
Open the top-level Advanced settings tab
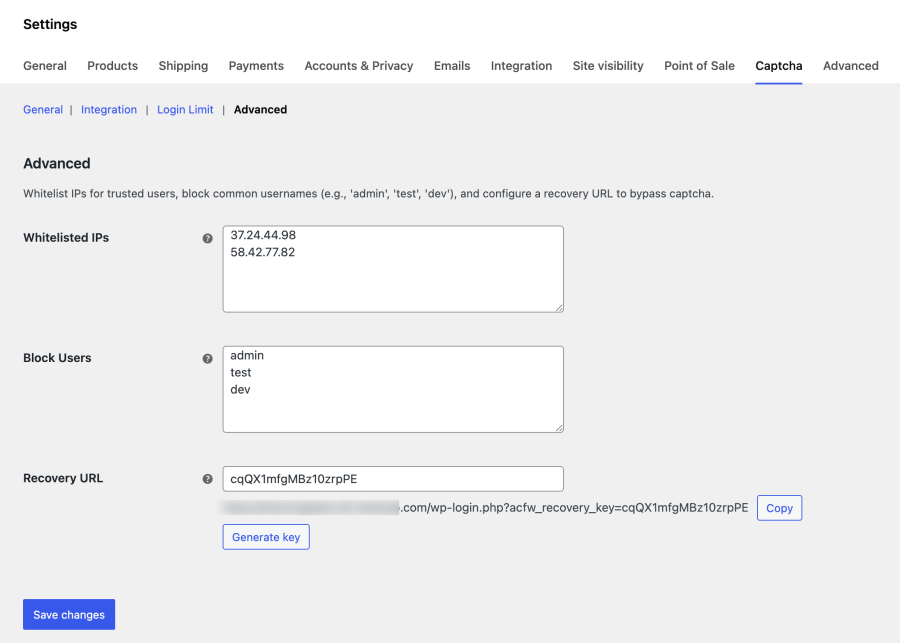pyautogui.click(x=851, y=66)
